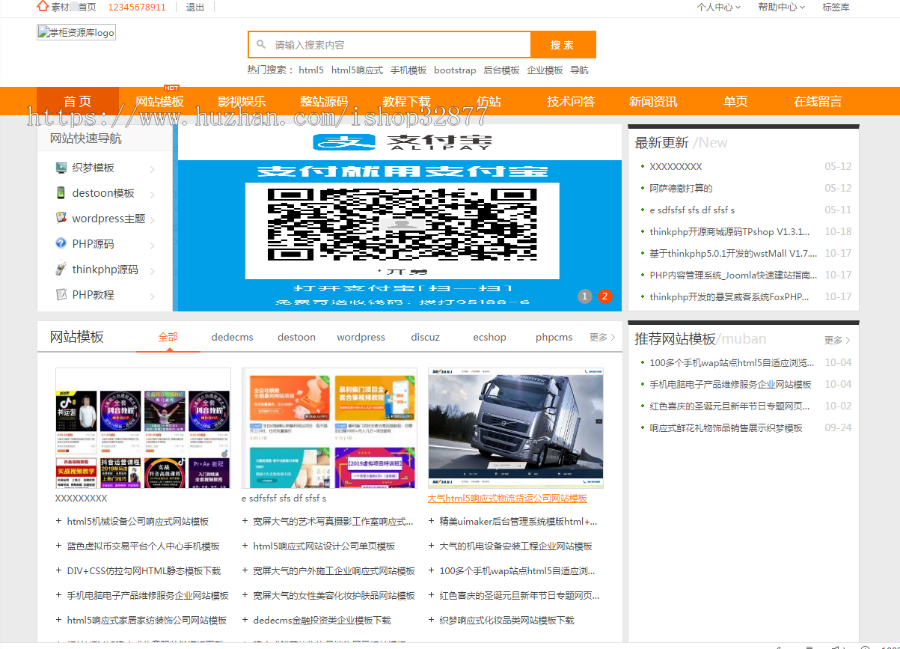Click the destoon模板 phone icon
The image size is (900, 649).
point(61,193)
